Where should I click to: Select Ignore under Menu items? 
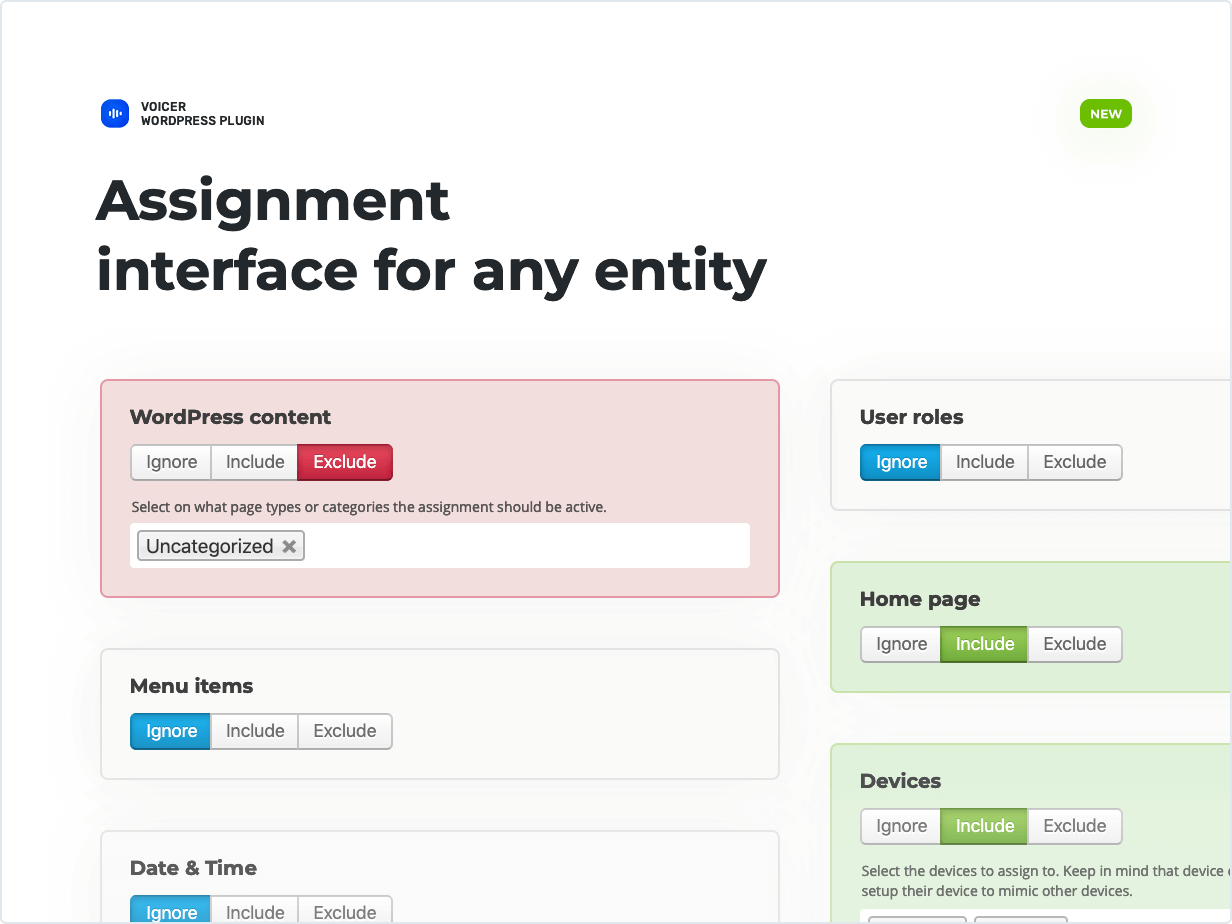(x=171, y=731)
